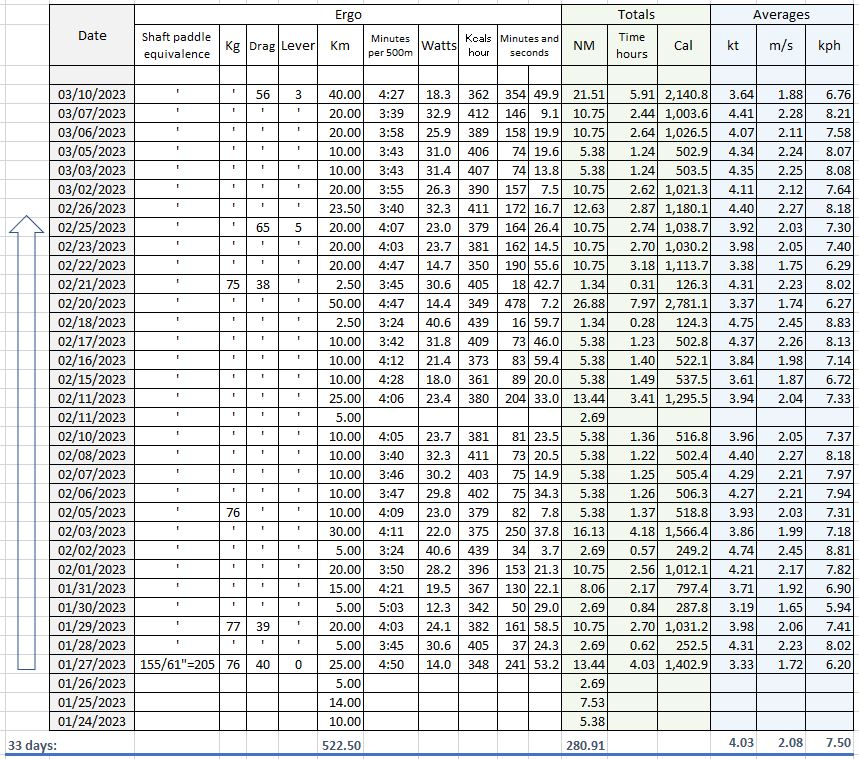The image size is (859, 759).
Task: Select the Time hours column header
Action: pyautogui.click(x=632, y=45)
